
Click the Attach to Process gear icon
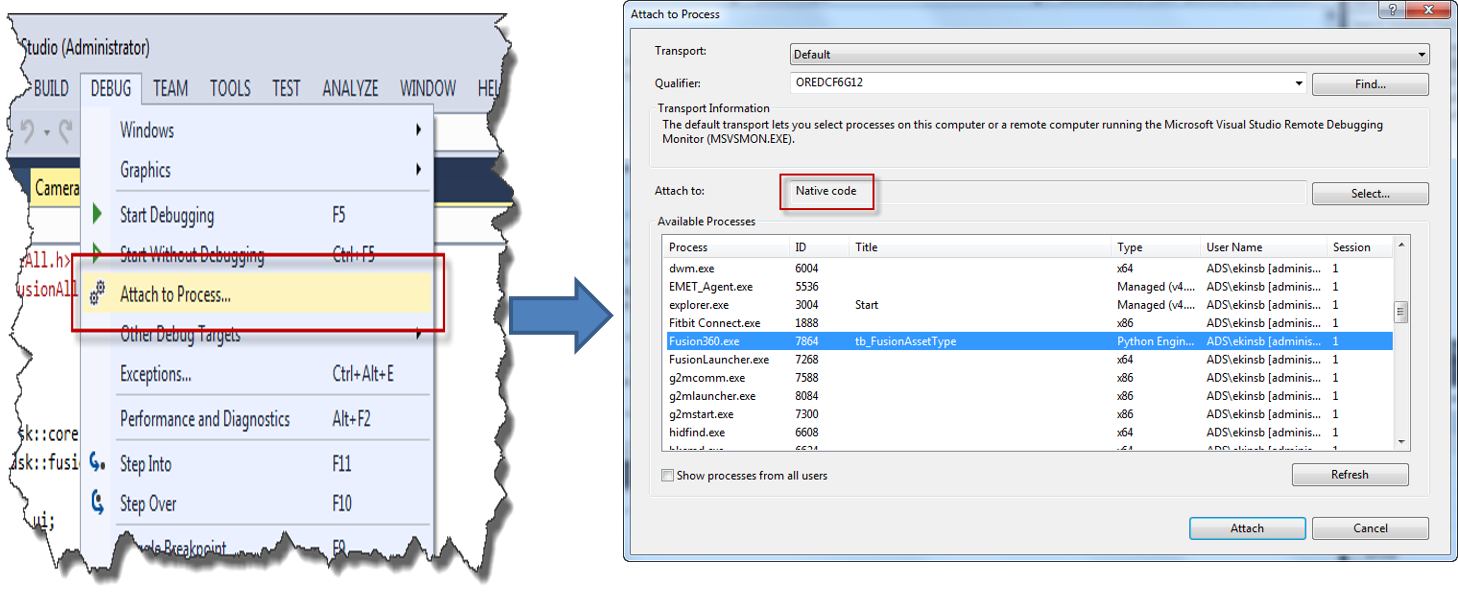[97, 294]
